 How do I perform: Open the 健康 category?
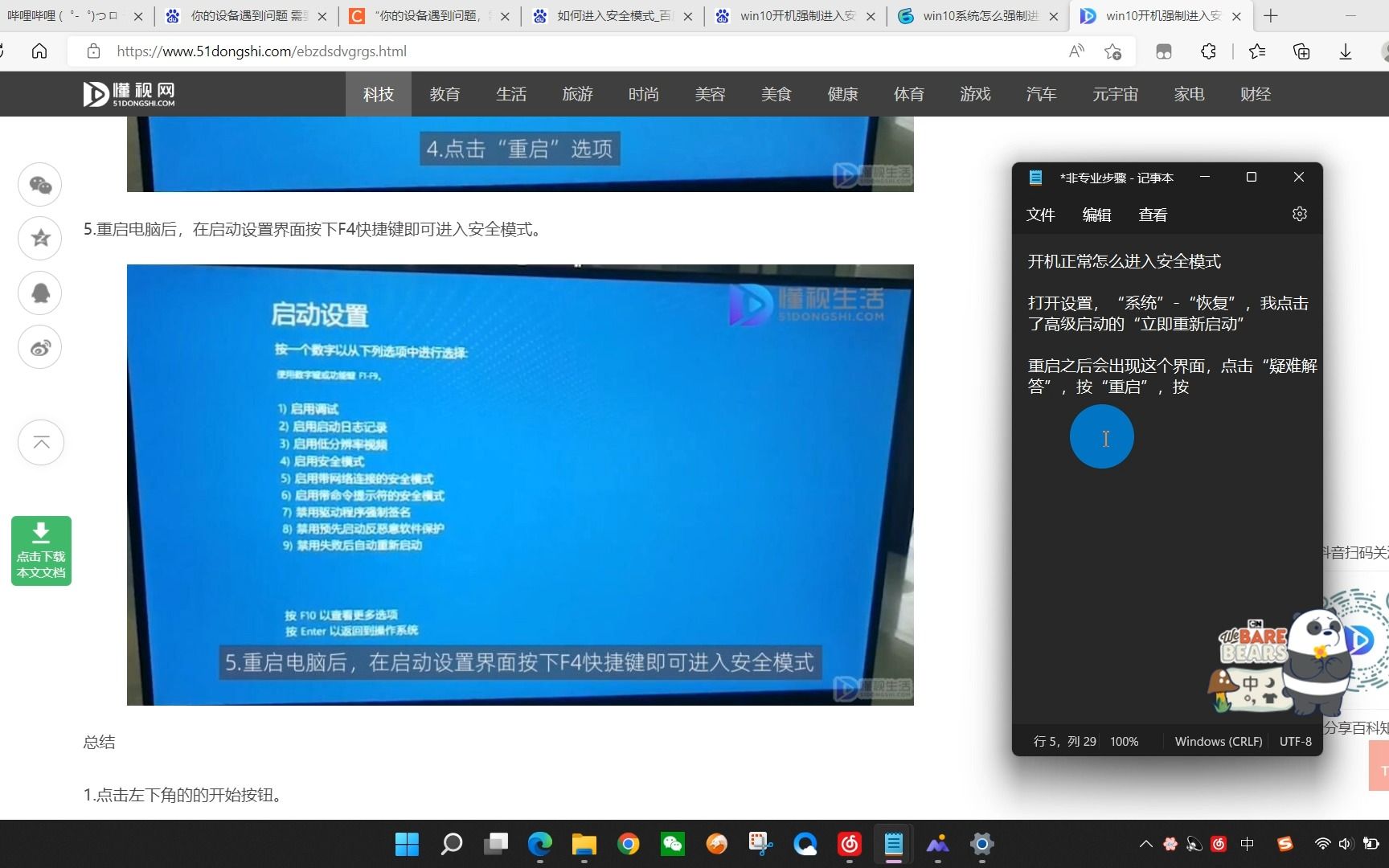(842, 94)
